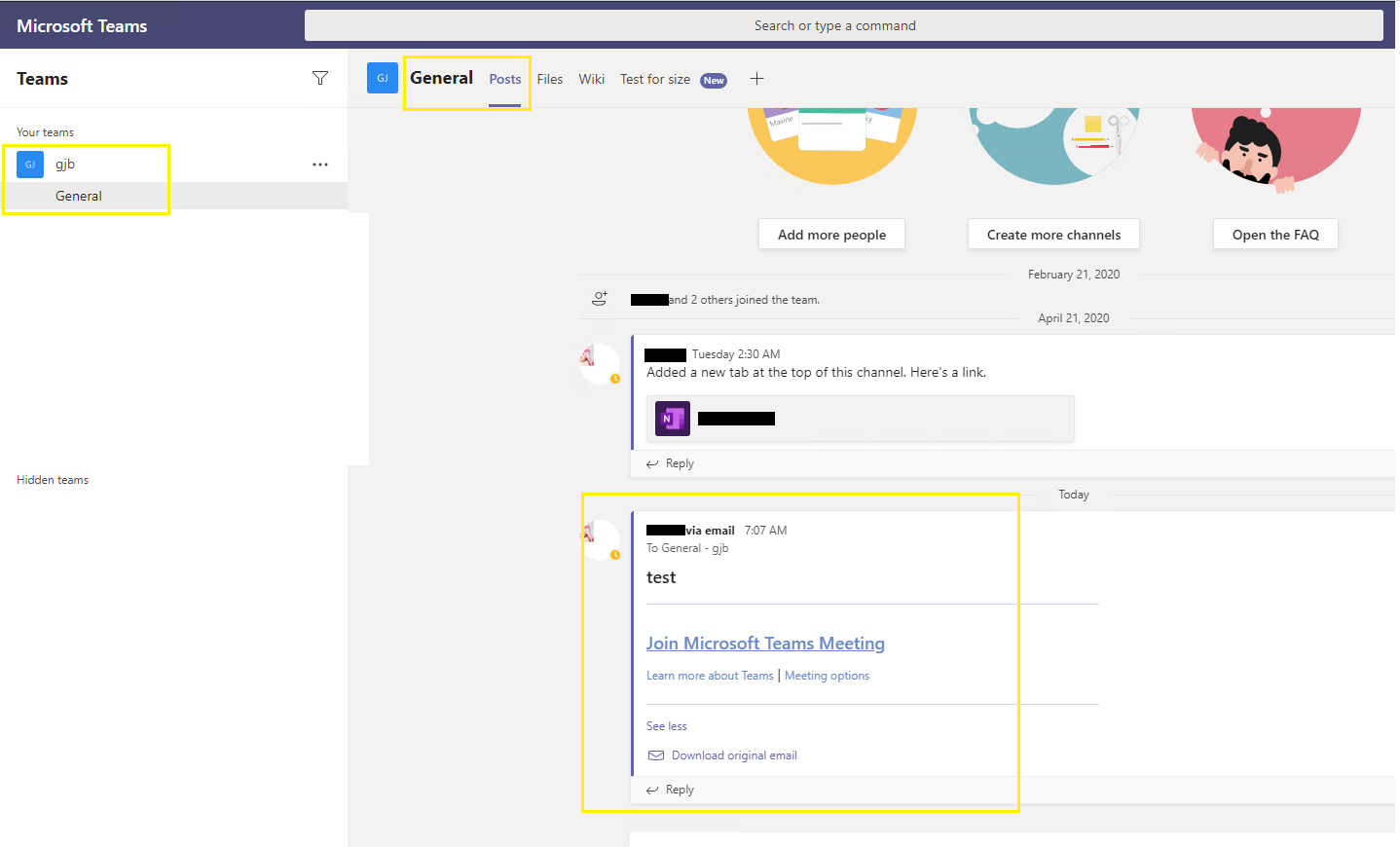The width and height of the screenshot is (1400, 847).
Task: Click the Your teams section label
Action: (x=45, y=132)
